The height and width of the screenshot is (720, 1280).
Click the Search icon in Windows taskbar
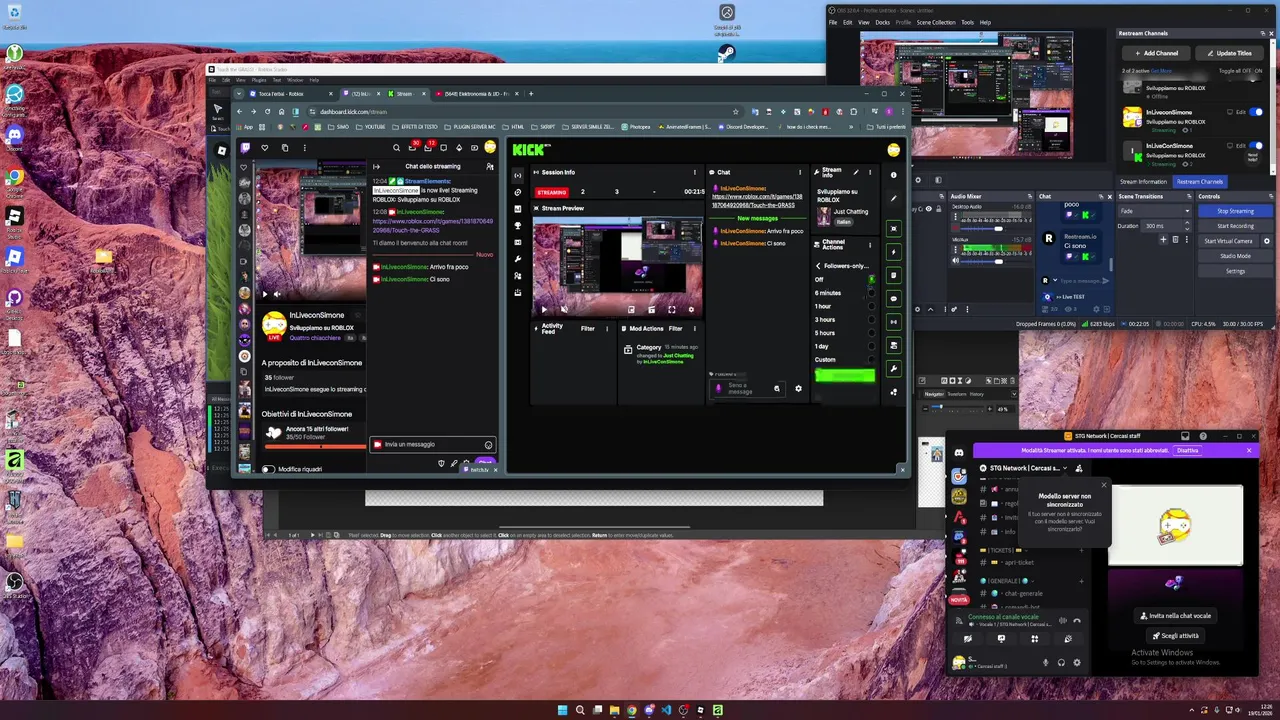pos(580,710)
